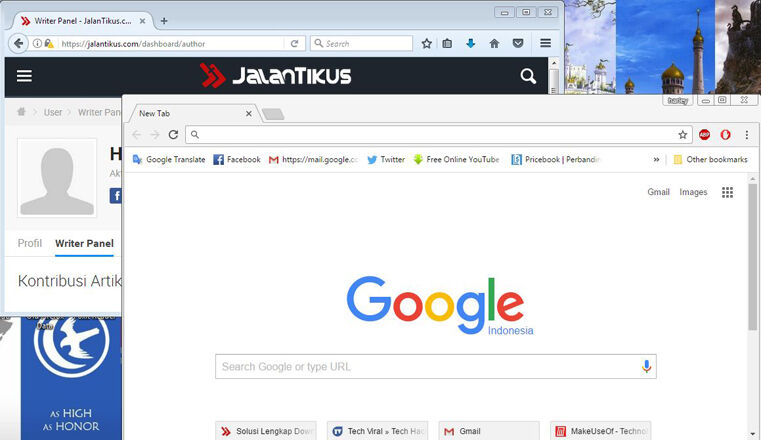
Task: Select the Writer Panel tab
Action: coord(84,244)
